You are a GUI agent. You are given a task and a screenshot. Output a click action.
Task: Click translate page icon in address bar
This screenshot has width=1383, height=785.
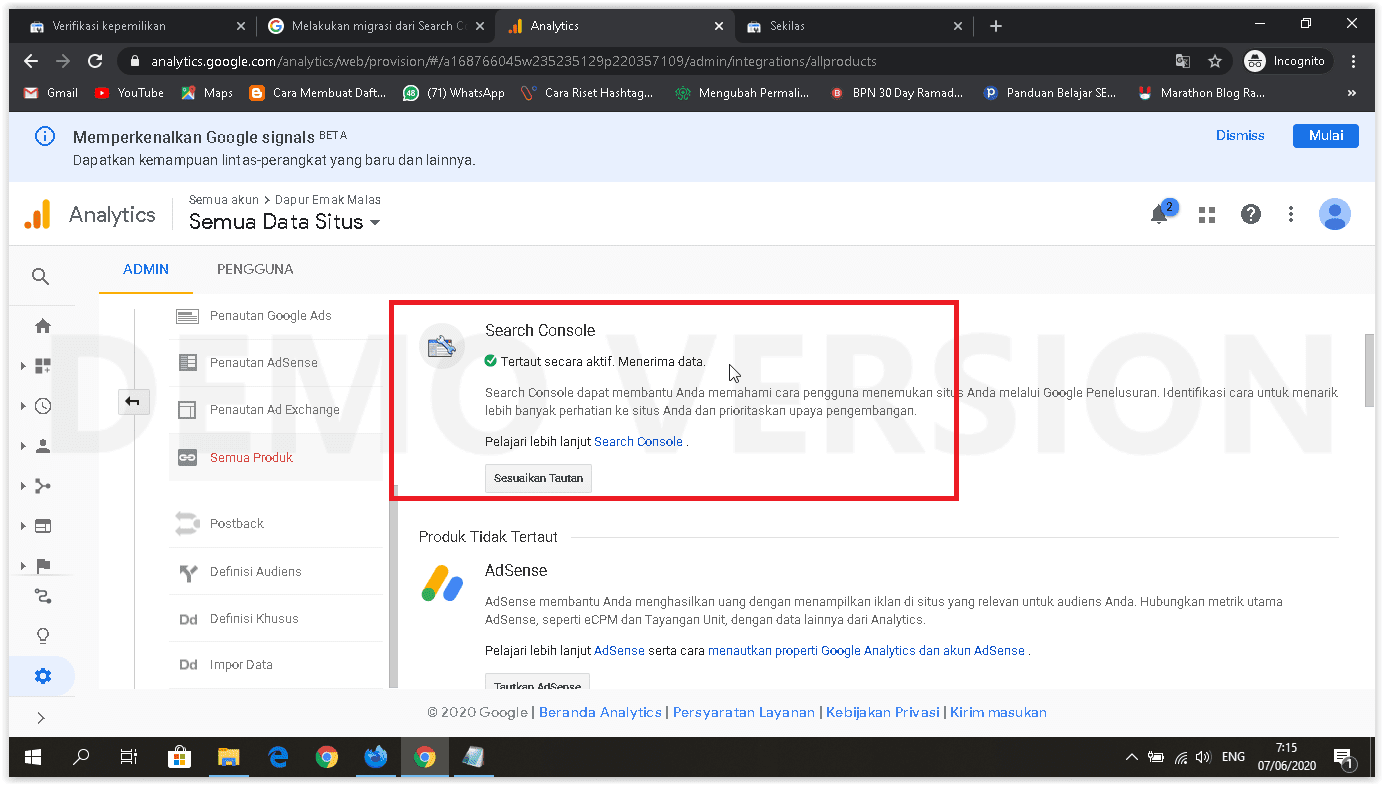[x=1183, y=61]
